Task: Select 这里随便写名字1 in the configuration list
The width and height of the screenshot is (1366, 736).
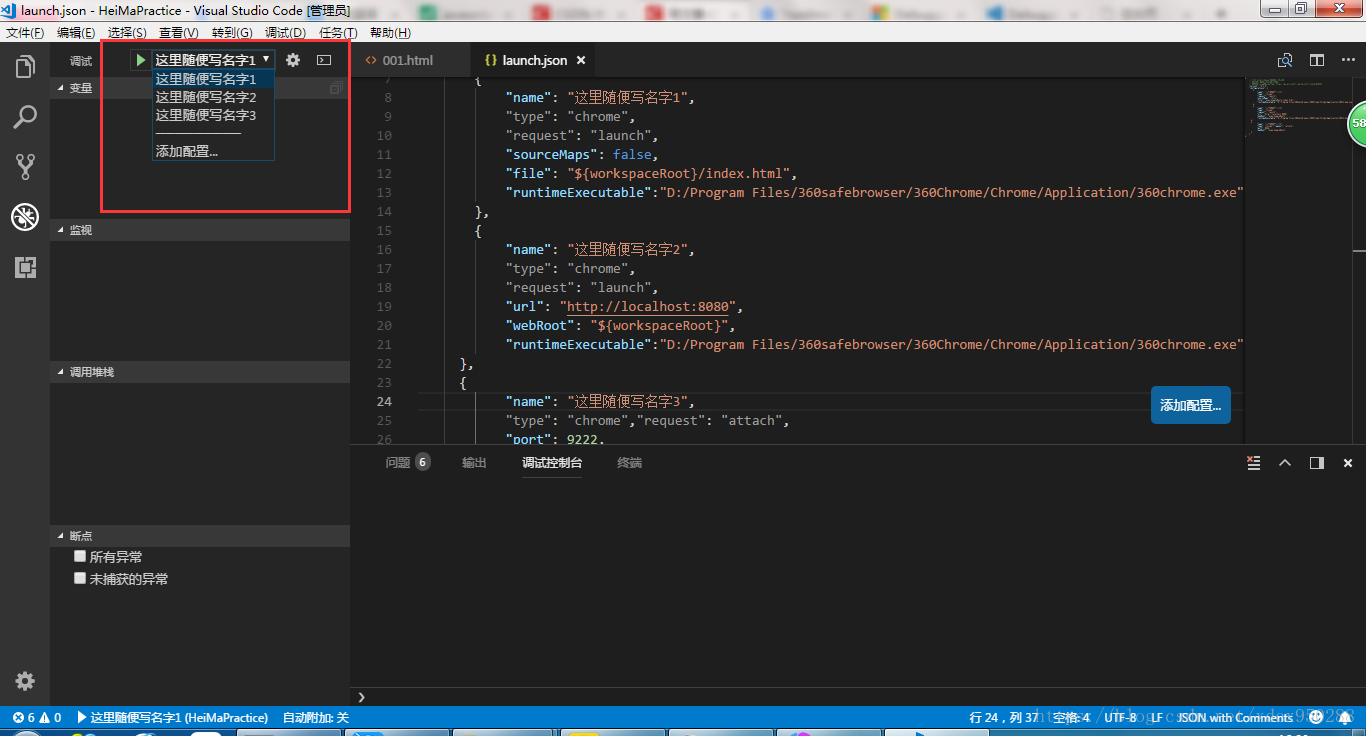Action: (x=213, y=79)
